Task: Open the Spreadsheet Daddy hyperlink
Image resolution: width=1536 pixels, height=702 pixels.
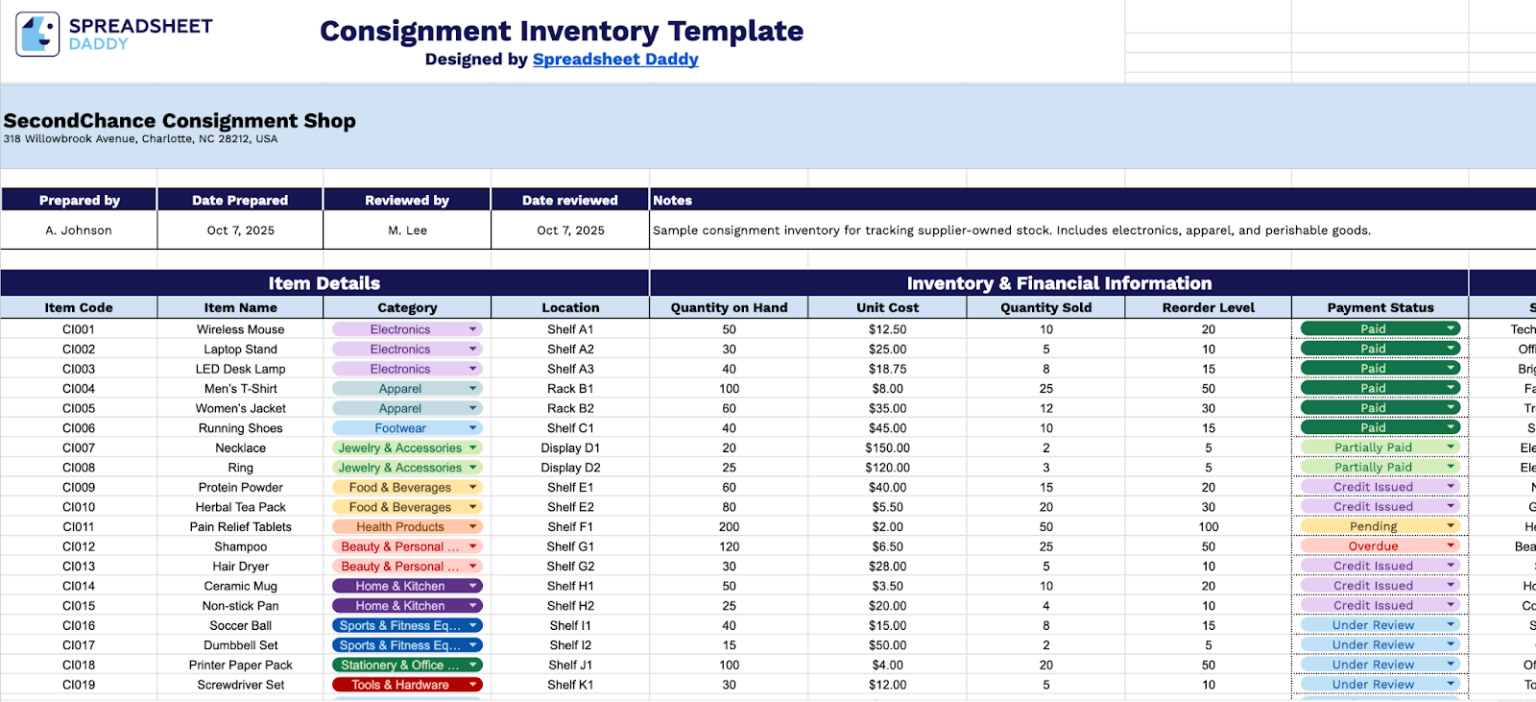Action: [x=615, y=59]
